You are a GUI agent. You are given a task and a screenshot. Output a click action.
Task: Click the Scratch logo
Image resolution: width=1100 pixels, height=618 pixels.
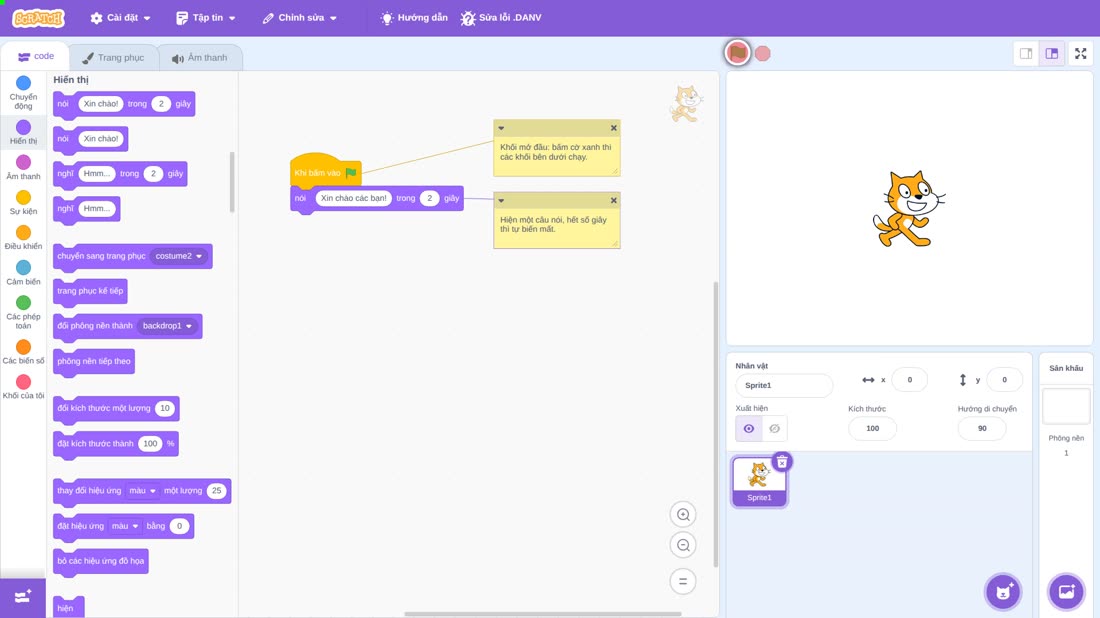click(39, 18)
